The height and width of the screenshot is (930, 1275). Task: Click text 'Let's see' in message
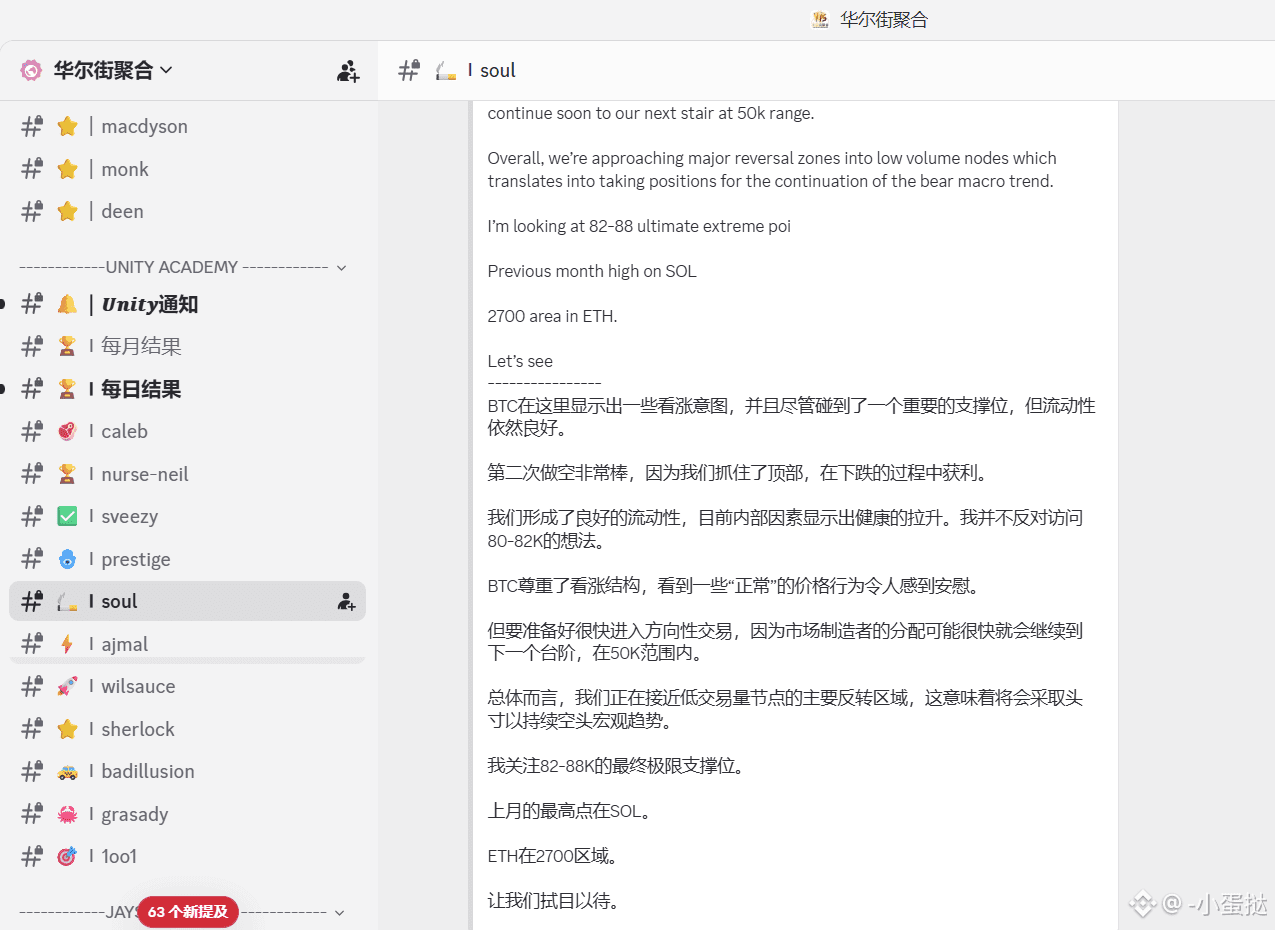click(520, 361)
